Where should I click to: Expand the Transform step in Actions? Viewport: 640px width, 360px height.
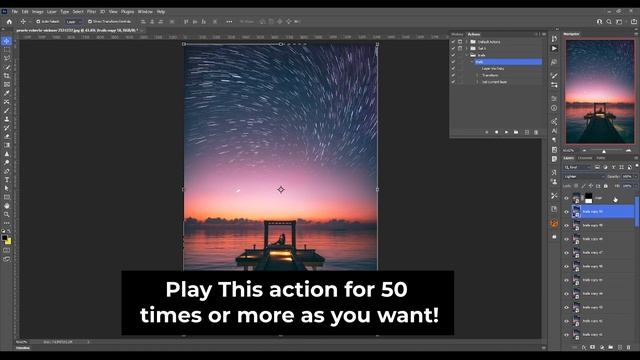tap(477, 75)
